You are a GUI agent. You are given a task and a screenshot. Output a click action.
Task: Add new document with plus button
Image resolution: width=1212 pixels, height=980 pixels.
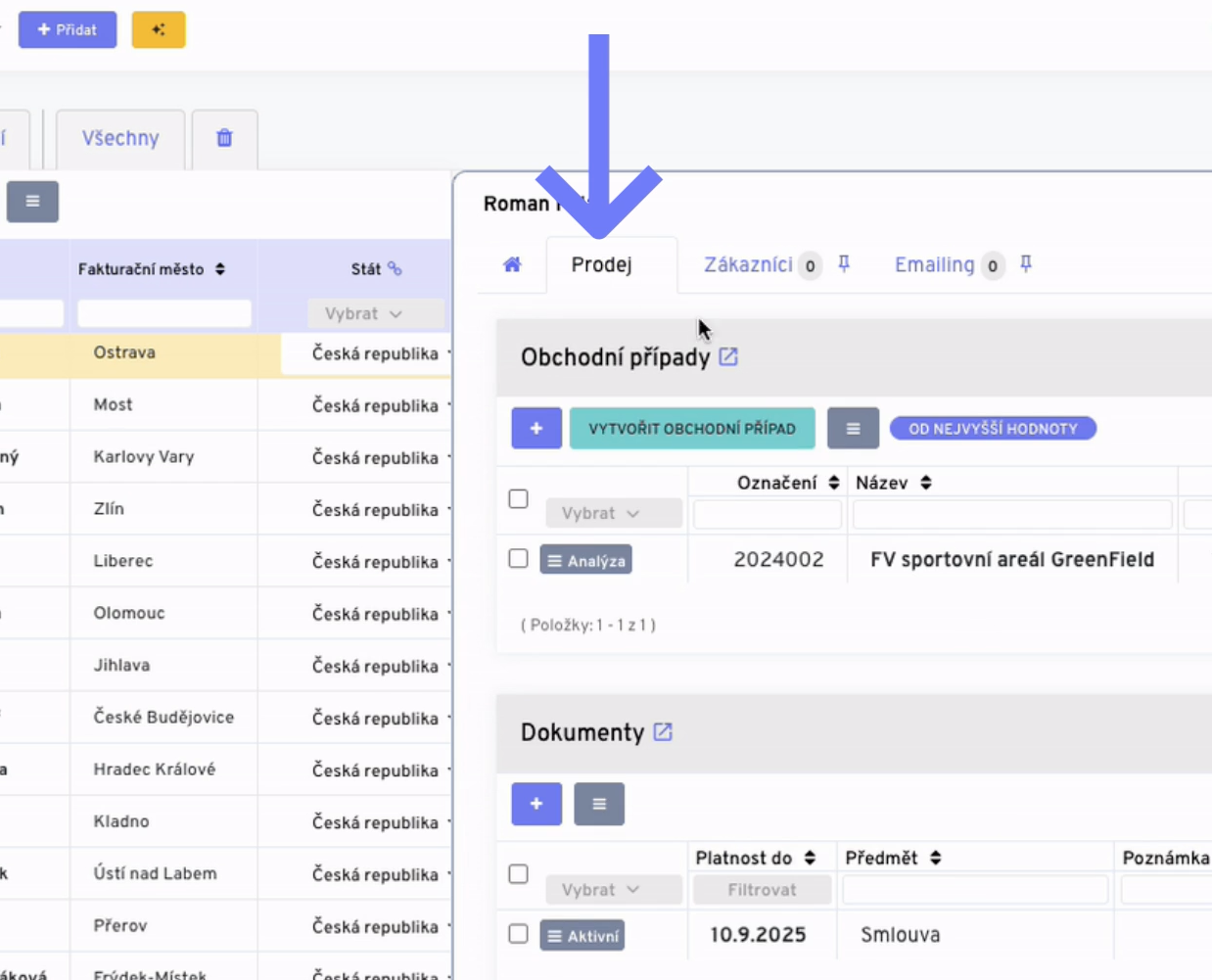(x=536, y=804)
